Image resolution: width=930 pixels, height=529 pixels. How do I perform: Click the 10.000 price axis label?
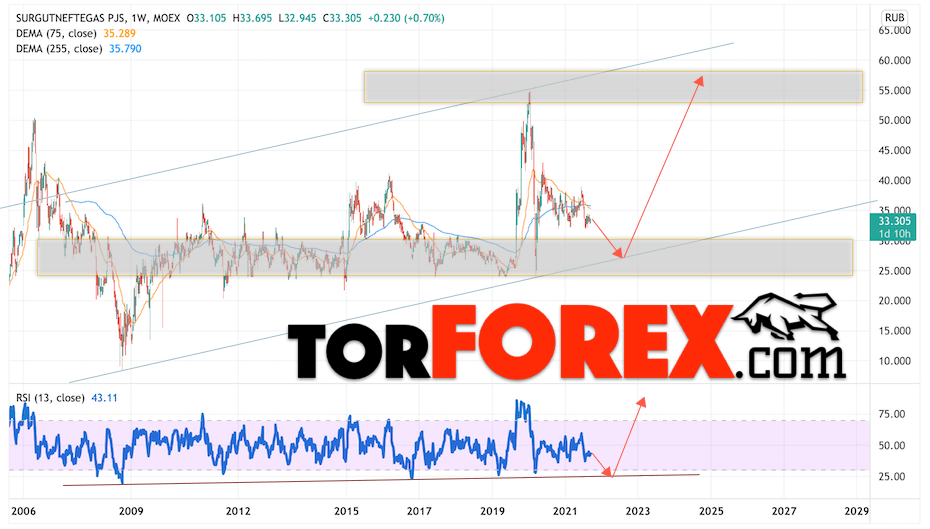pyautogui.click(x=894, y=361)
